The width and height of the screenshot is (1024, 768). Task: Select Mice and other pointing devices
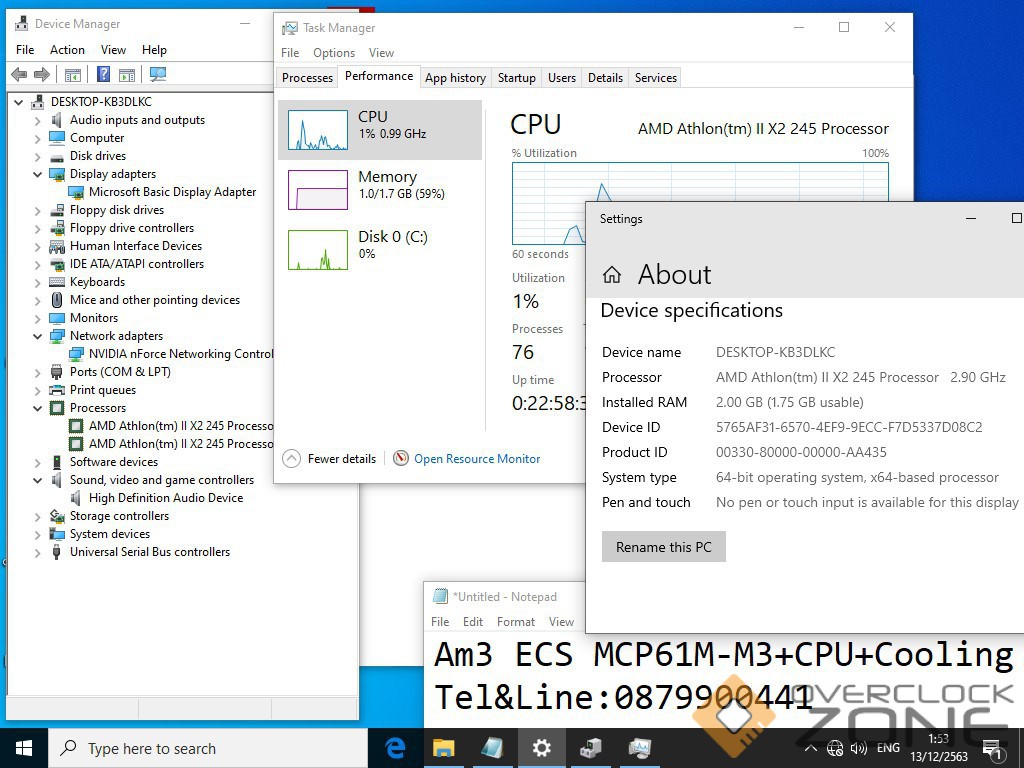point(155,300)
